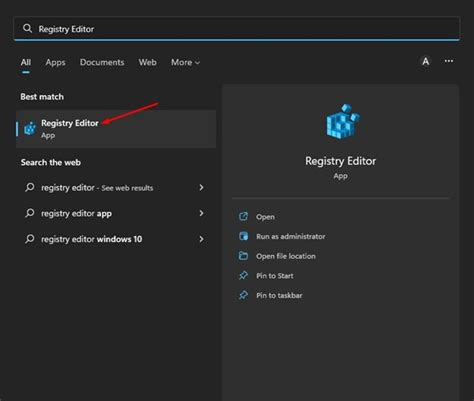This screenshot has height=401, width=474.
Task: Select the All tab
Action: 26,62
